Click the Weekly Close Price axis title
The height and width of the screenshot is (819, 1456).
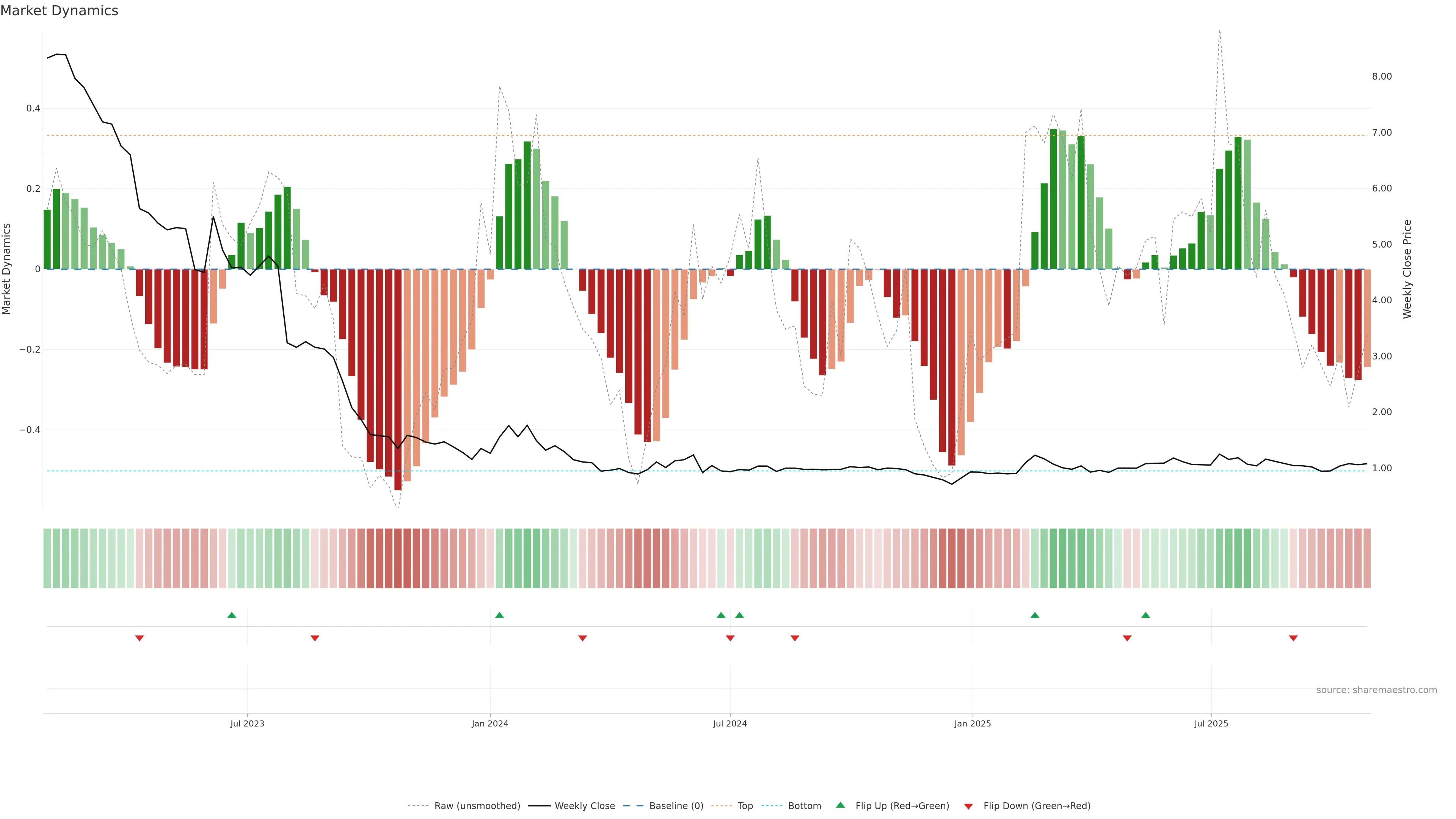coord(1407,269)
